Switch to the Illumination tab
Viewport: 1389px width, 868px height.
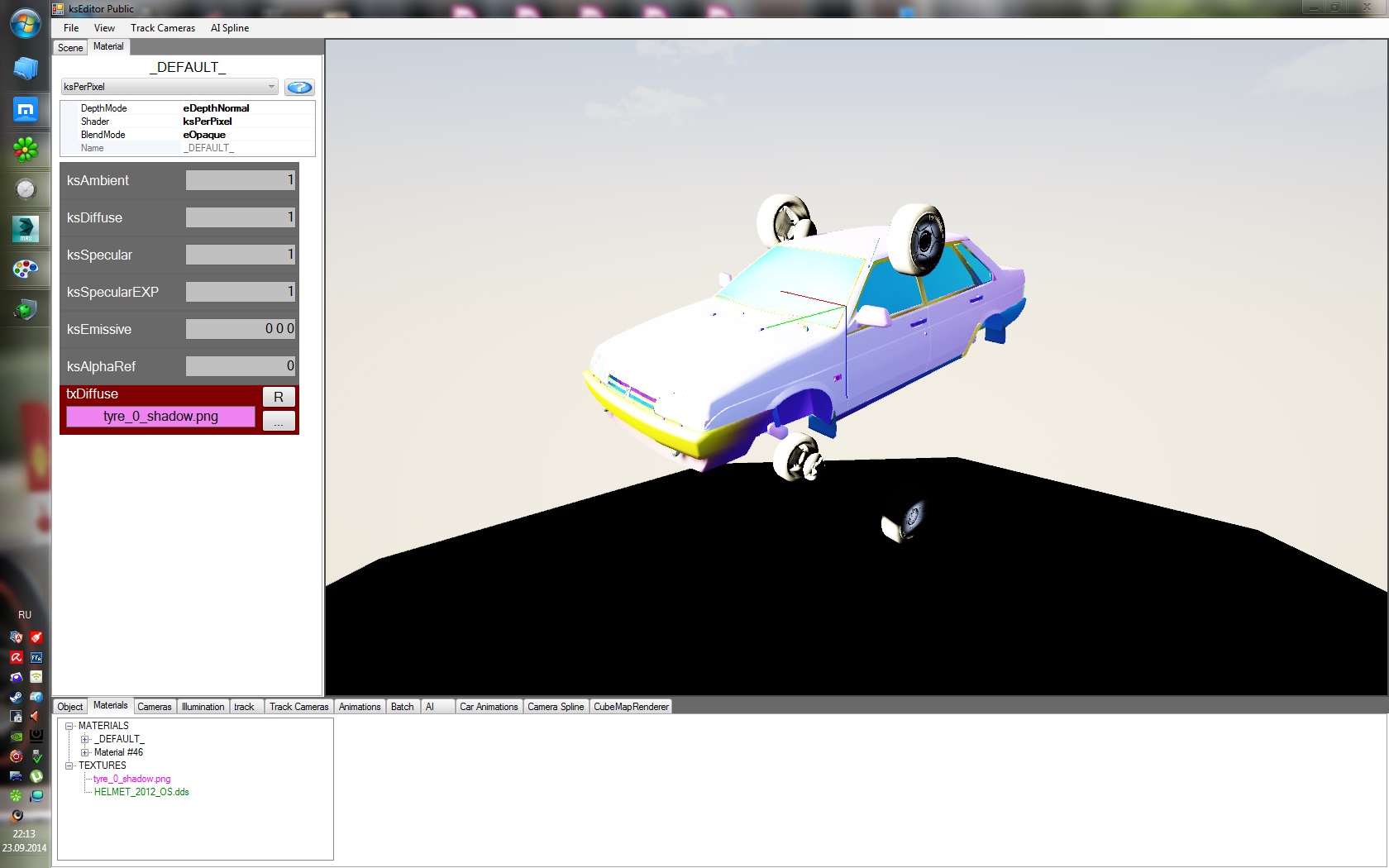(203, 707)
